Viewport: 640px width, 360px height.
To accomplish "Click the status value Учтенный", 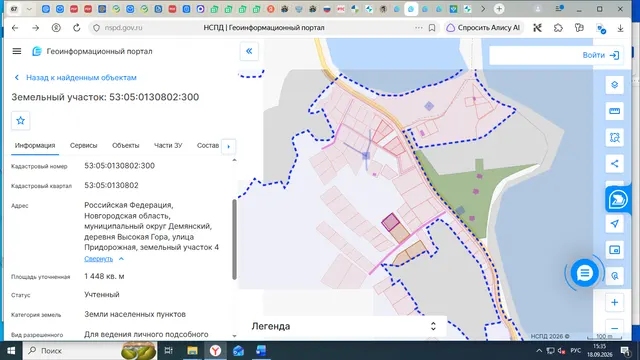I will 102,295.
